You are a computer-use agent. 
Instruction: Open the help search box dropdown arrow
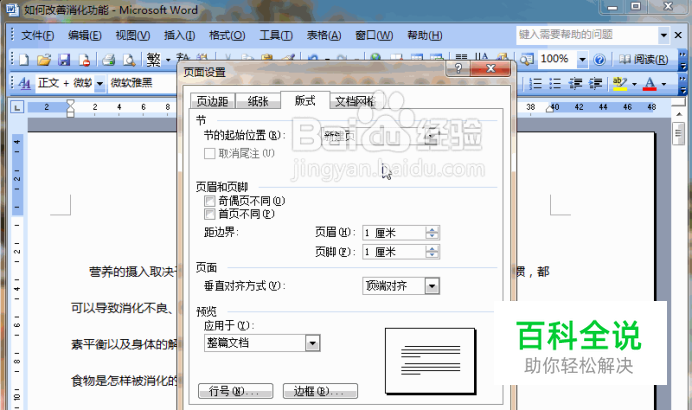click(663, 35)
